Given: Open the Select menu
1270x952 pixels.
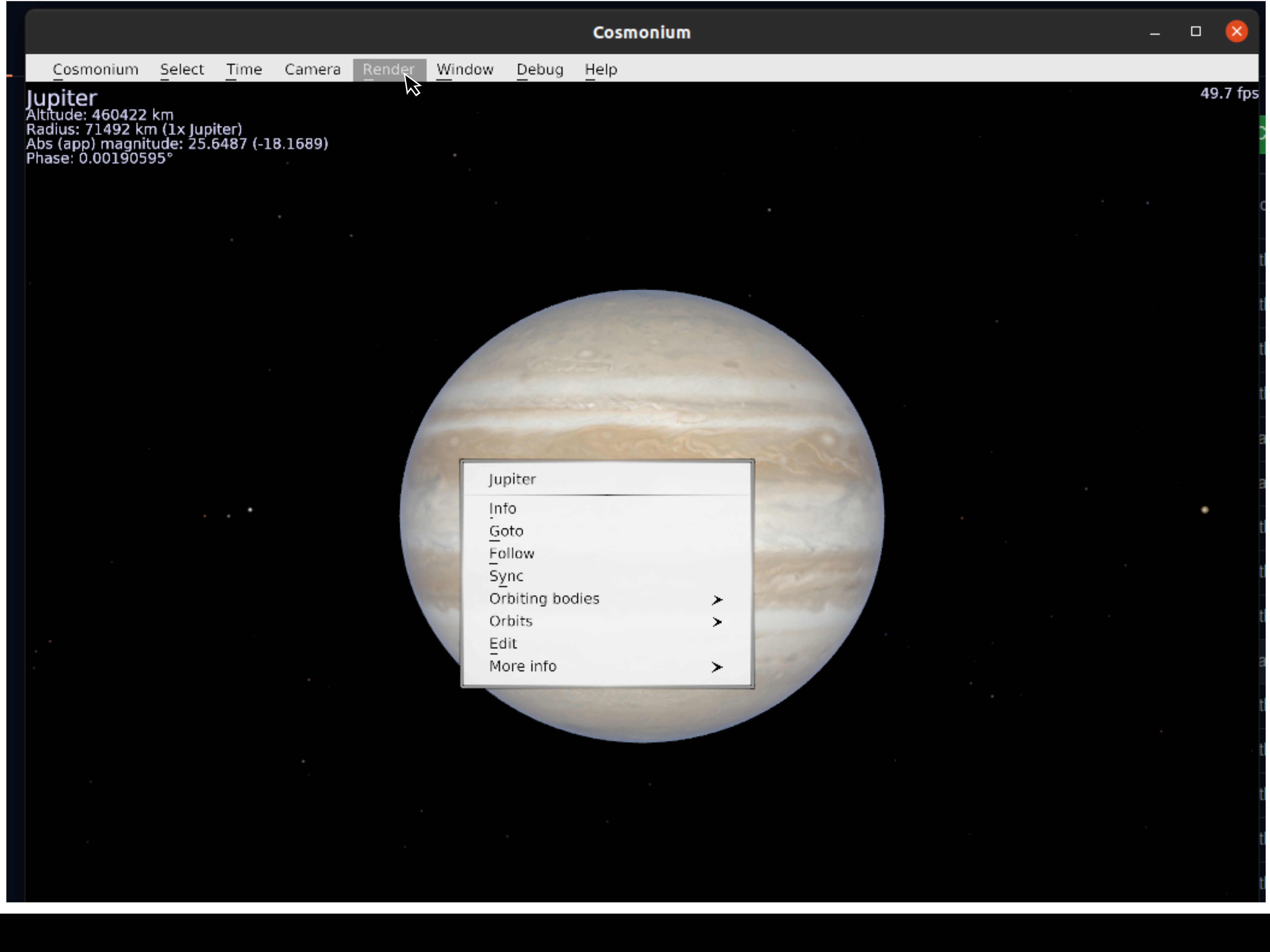Looking at the screenshot, I should coord(182,69).
